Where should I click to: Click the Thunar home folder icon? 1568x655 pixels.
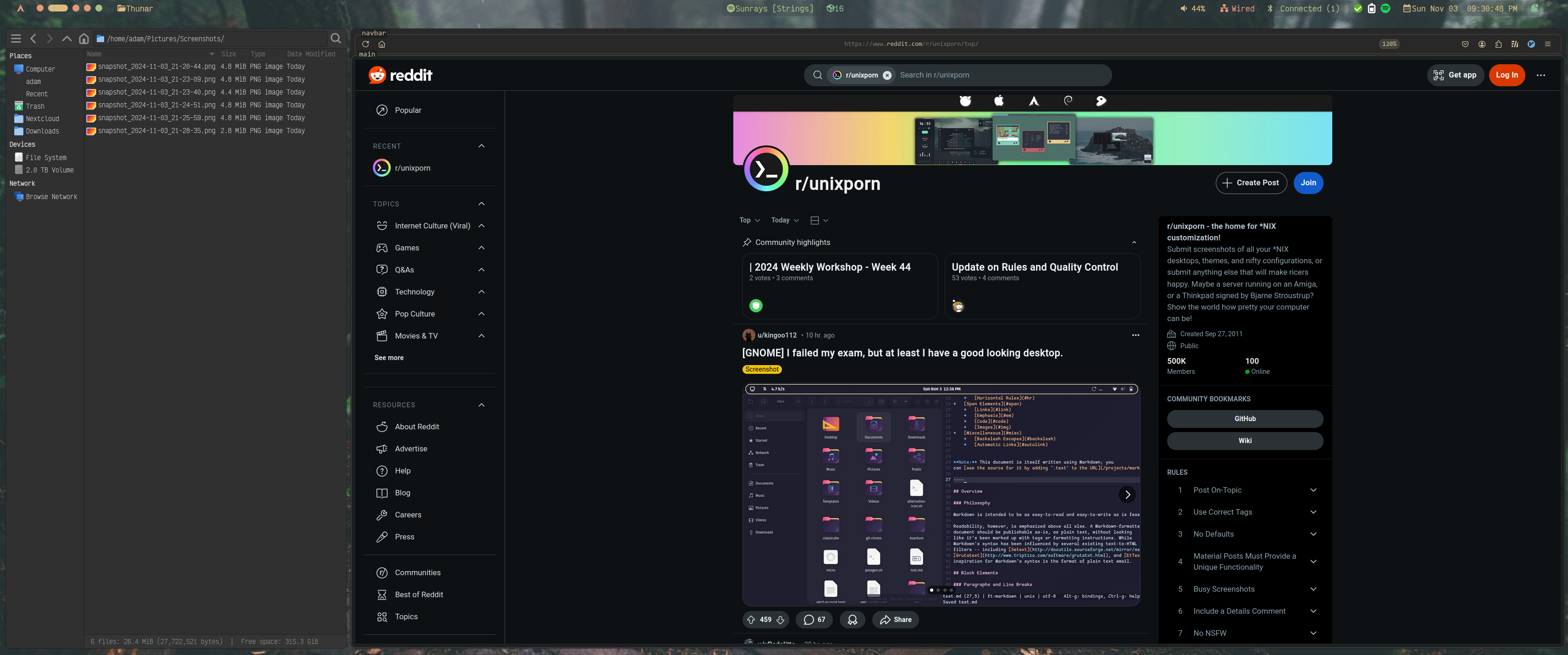[x=84, y=39]
